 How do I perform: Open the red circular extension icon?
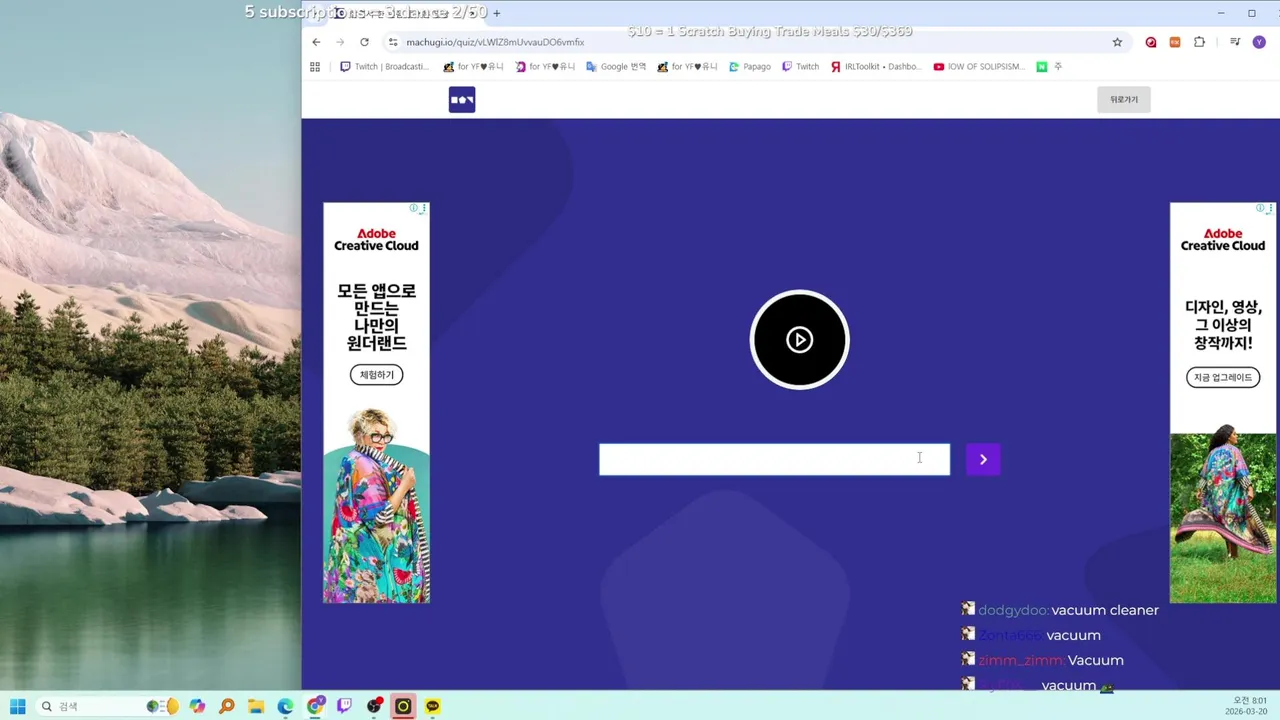point(1151,42)
